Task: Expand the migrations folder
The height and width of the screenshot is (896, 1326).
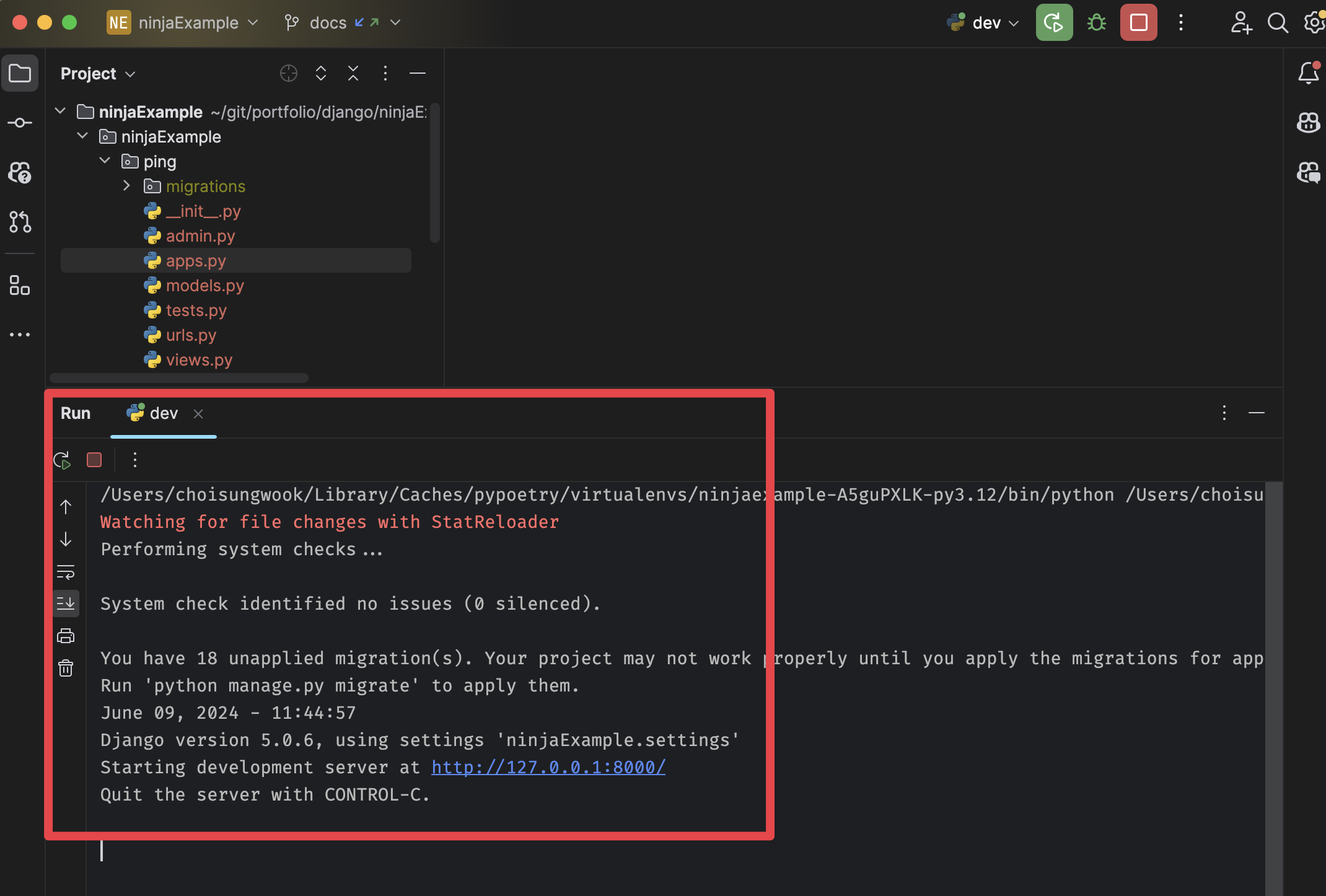Action: (126, 186)
